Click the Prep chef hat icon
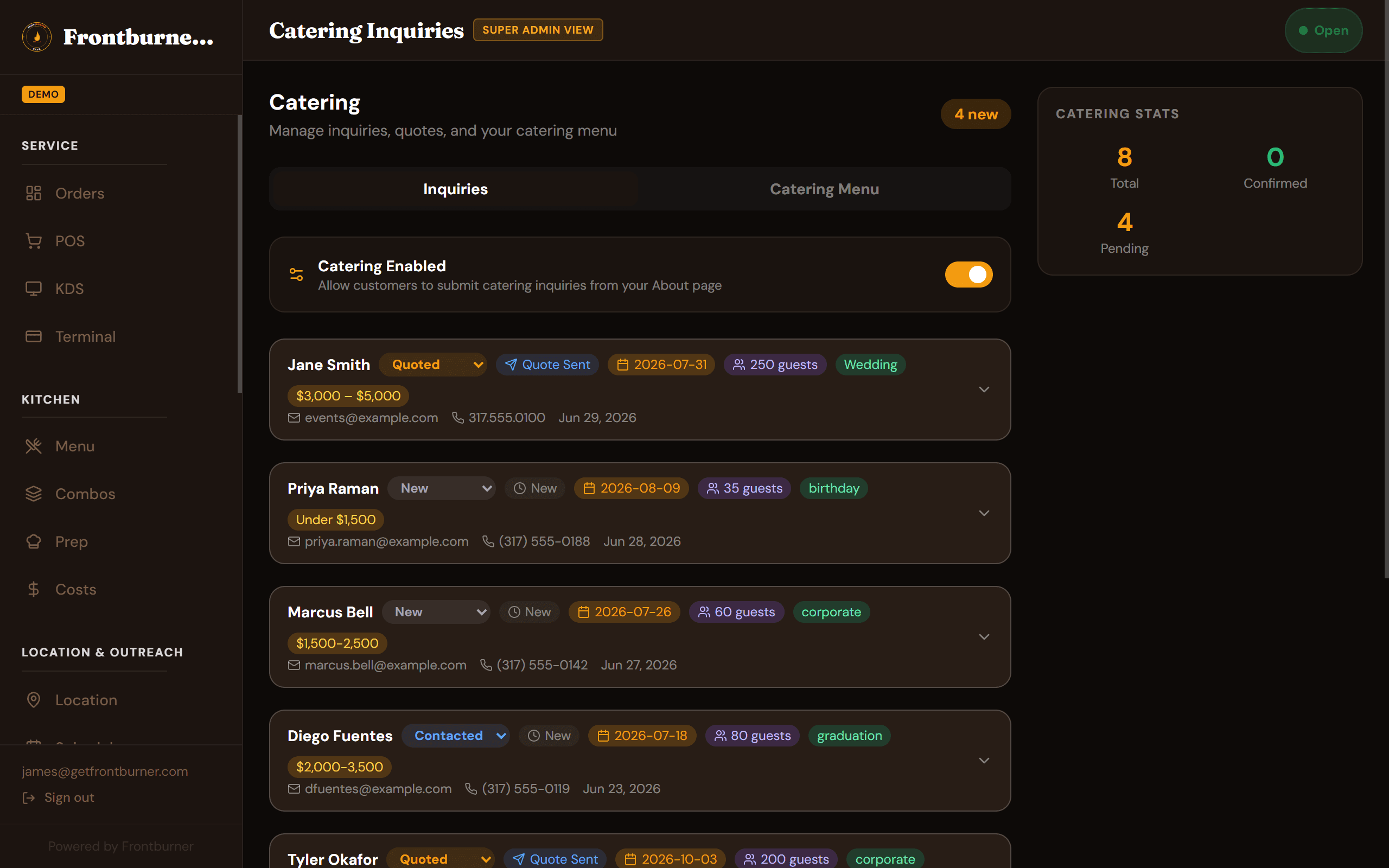The width and height of the screenshot is (1389, 868). (x=34, y=541)
